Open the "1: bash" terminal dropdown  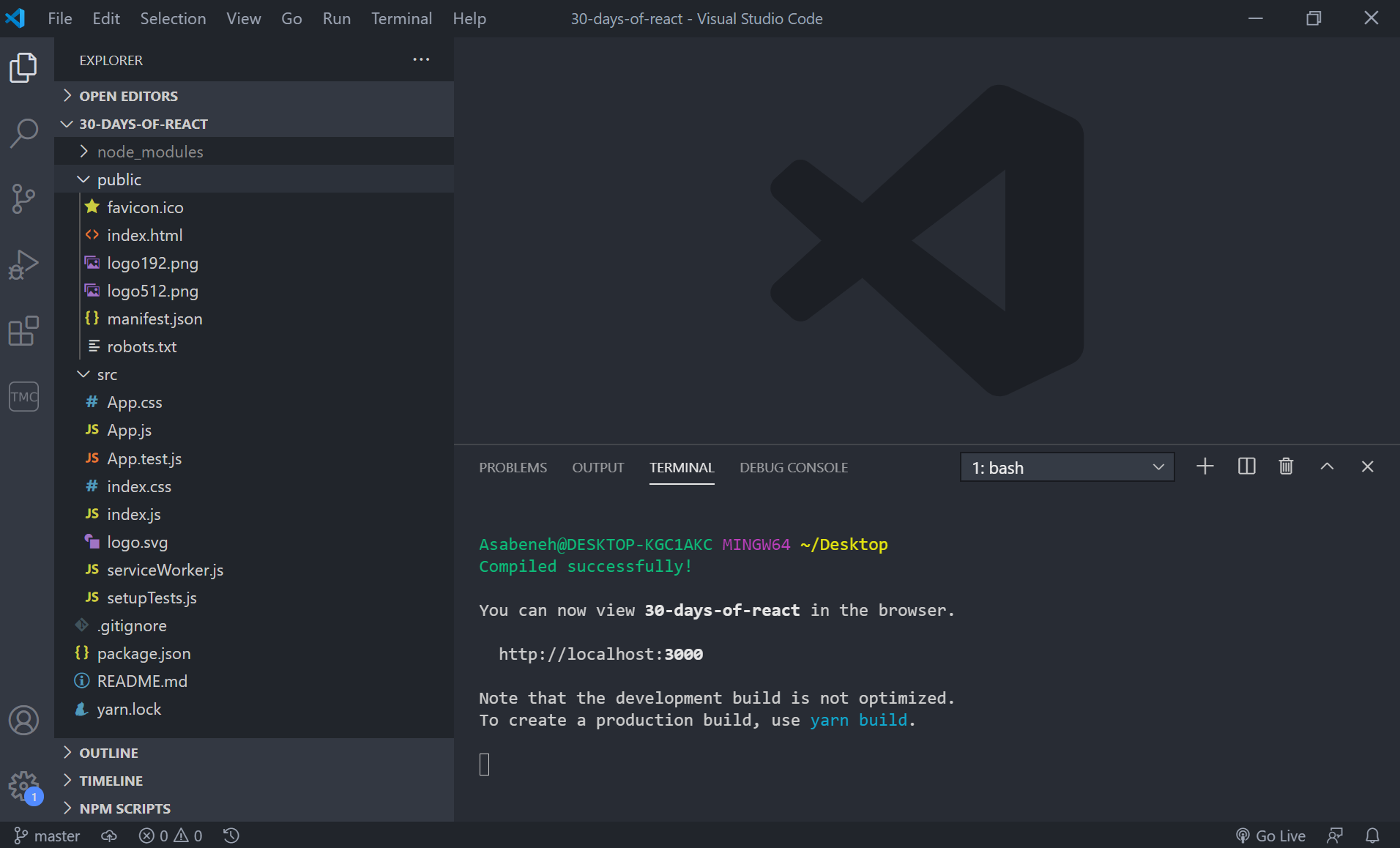(1066, 466)
